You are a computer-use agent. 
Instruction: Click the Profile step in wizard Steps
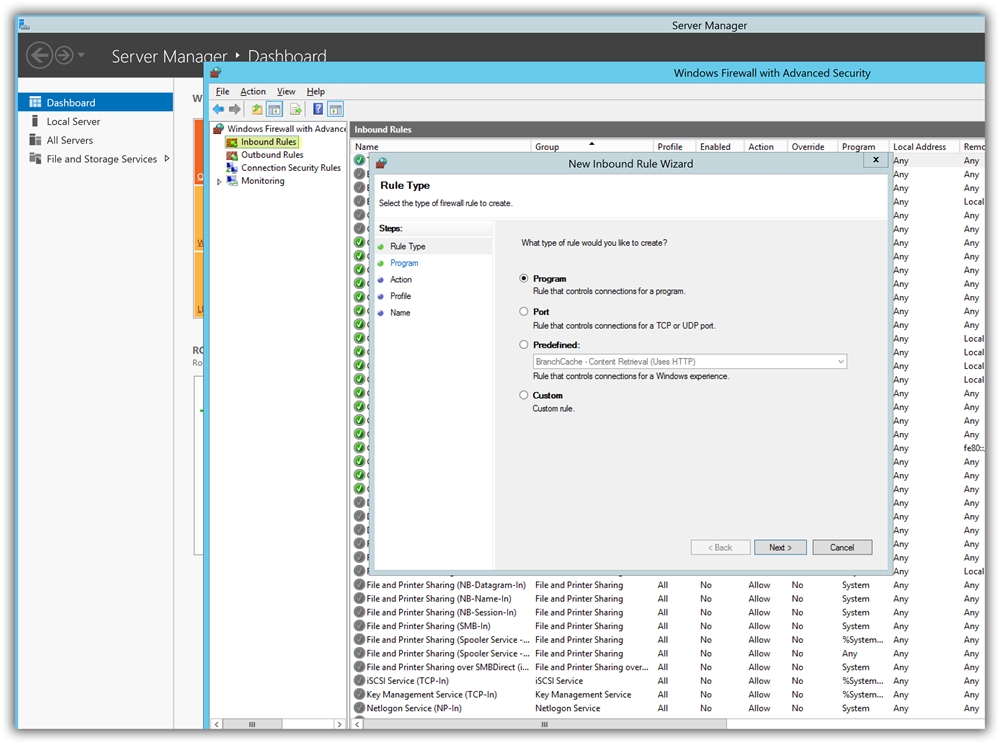[401, 296]
